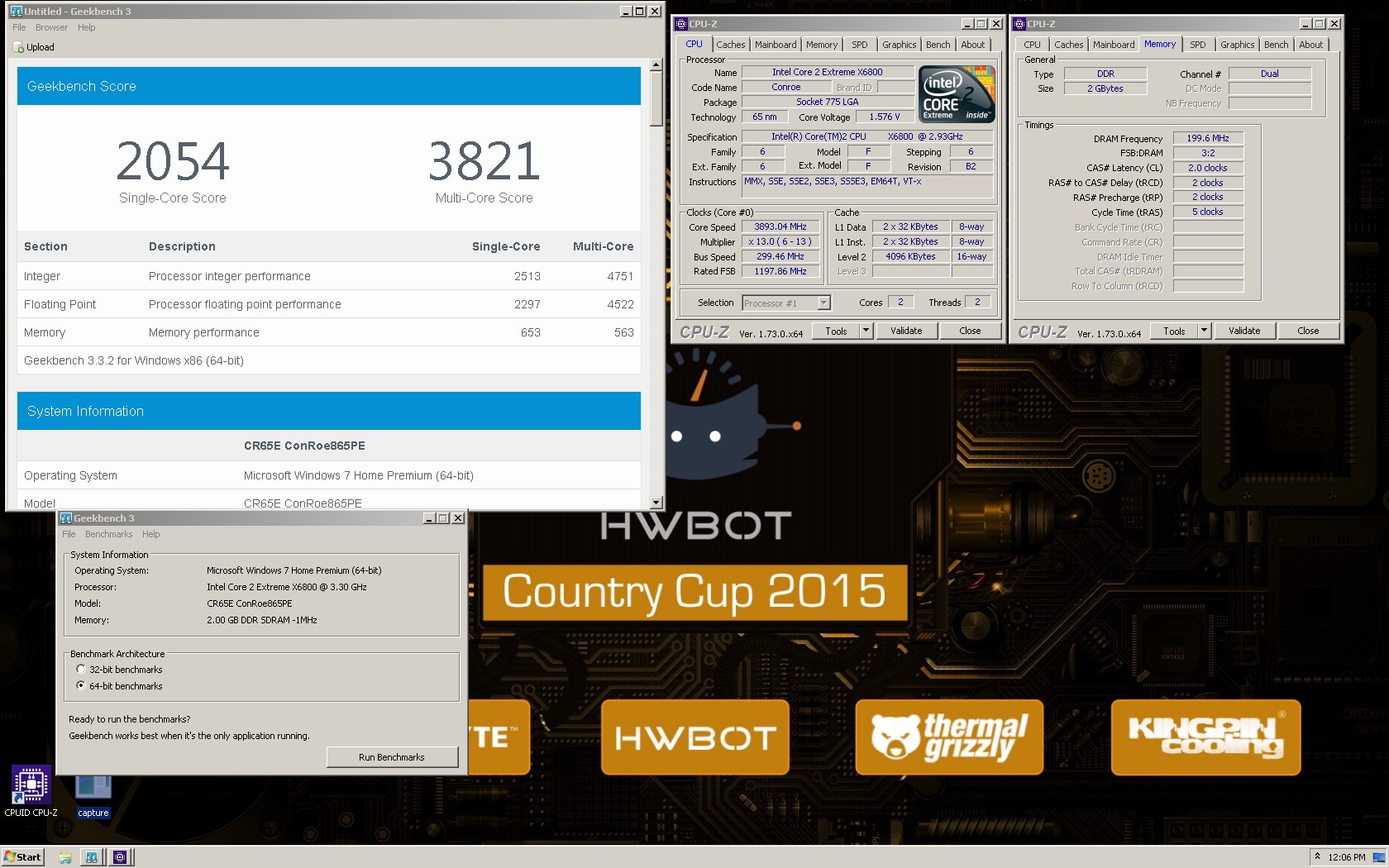Click Geekbench results scrollbar up arrow
This screenshot has width=1389, height=868.
656,64
